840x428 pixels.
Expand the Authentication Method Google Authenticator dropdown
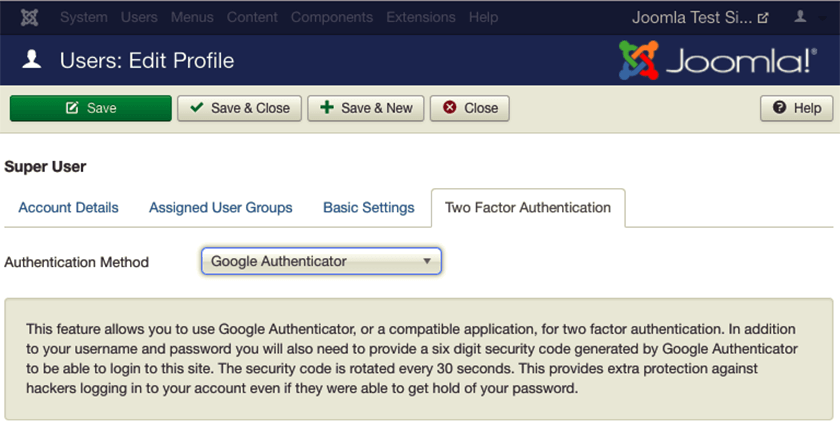321,261
